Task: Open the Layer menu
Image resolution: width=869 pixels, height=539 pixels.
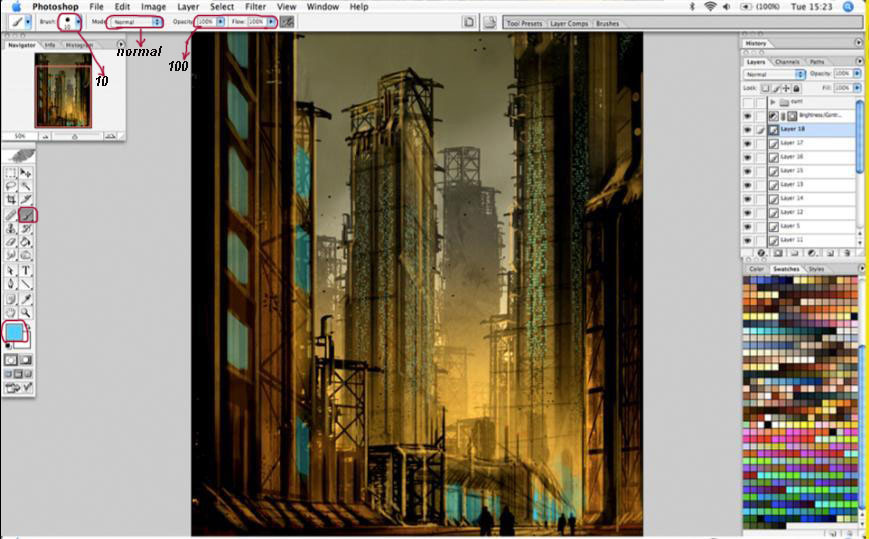Action: [x=188, y=7]
